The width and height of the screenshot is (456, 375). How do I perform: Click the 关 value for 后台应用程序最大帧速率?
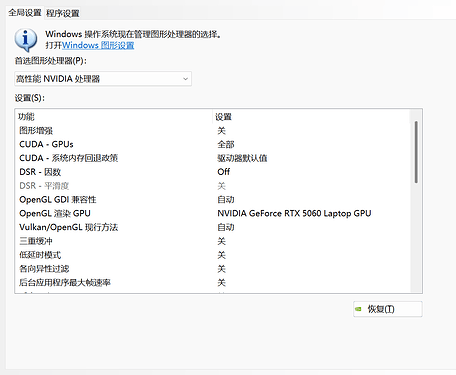[x=222, y=283]
